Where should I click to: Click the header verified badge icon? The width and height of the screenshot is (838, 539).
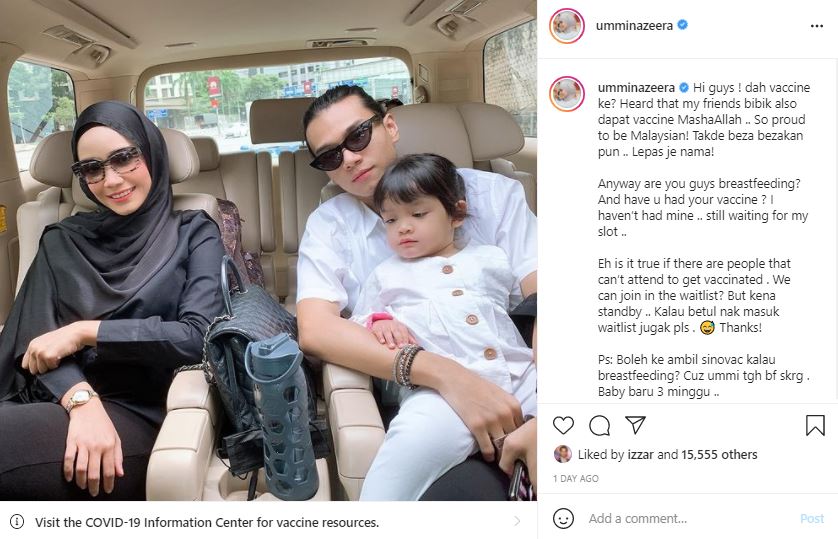[682, 25]
